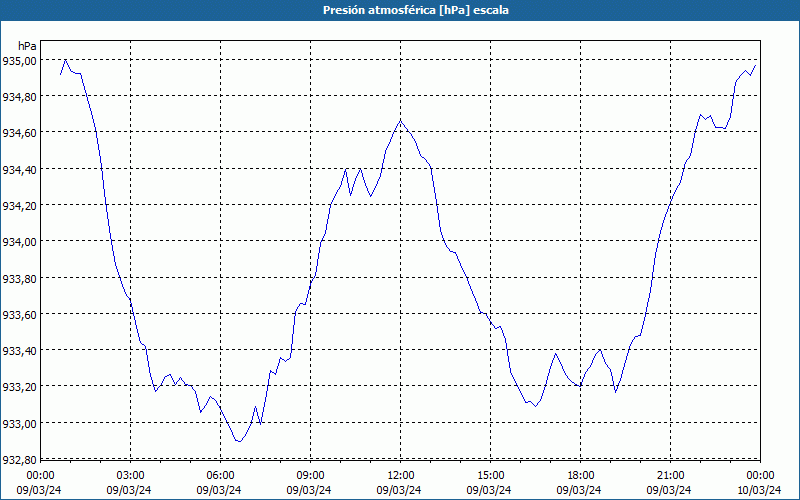Click the 933,40 y-axis value

[x=19, y=351]
